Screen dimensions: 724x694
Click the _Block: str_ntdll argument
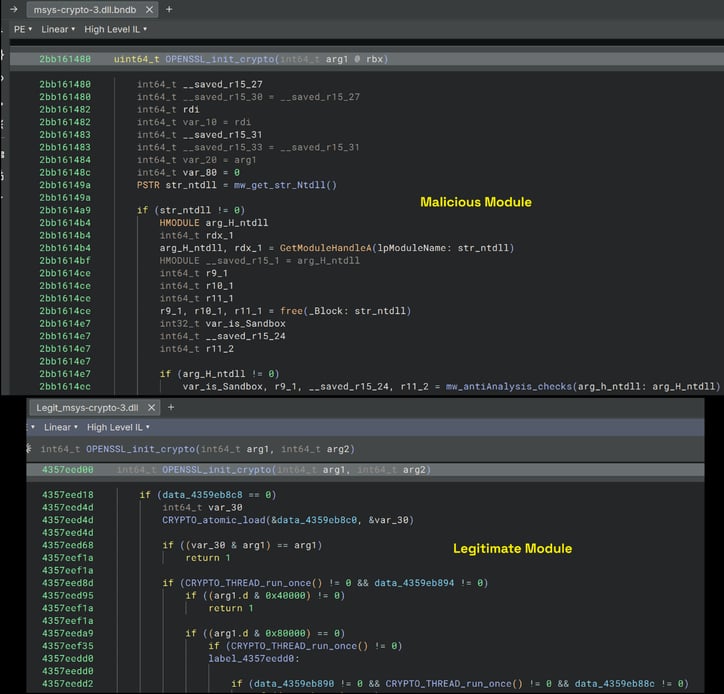(x=357, y=311)
